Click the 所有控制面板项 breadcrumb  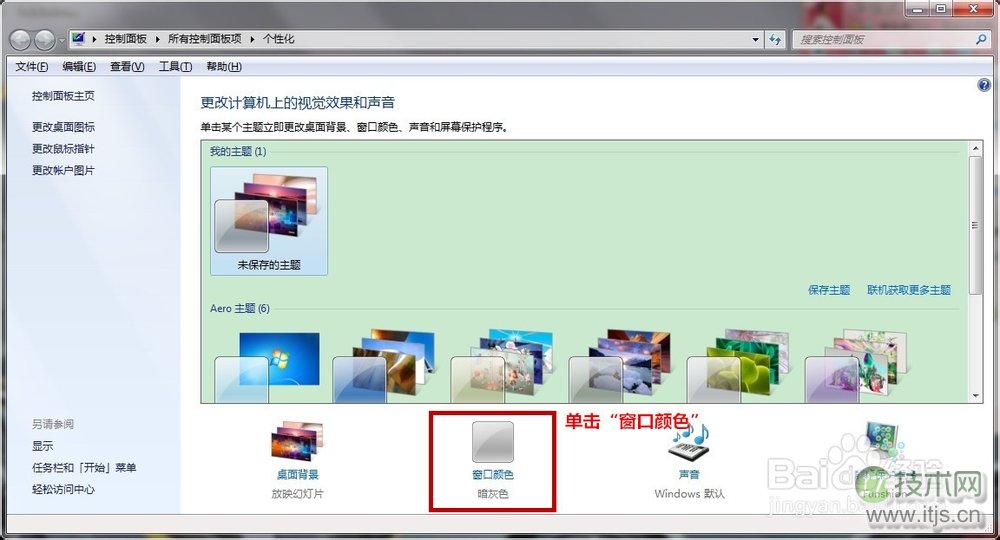coord(205,39)
